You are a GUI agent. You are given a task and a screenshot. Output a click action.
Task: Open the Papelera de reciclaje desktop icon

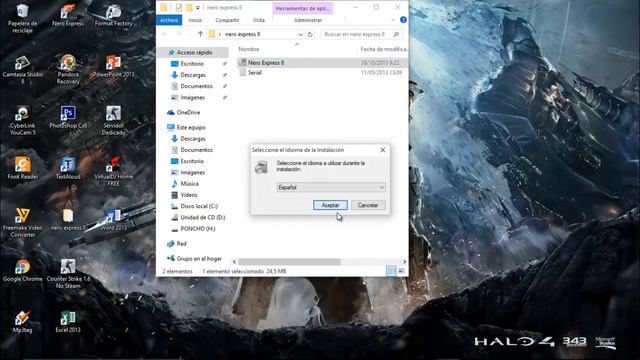22,19
